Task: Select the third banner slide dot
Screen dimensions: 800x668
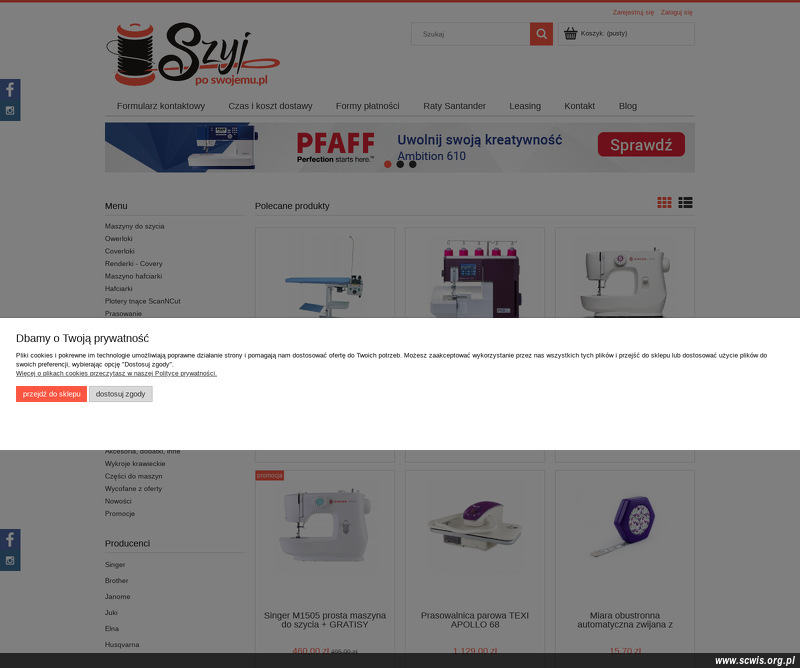Action: [x=413, y=164]
